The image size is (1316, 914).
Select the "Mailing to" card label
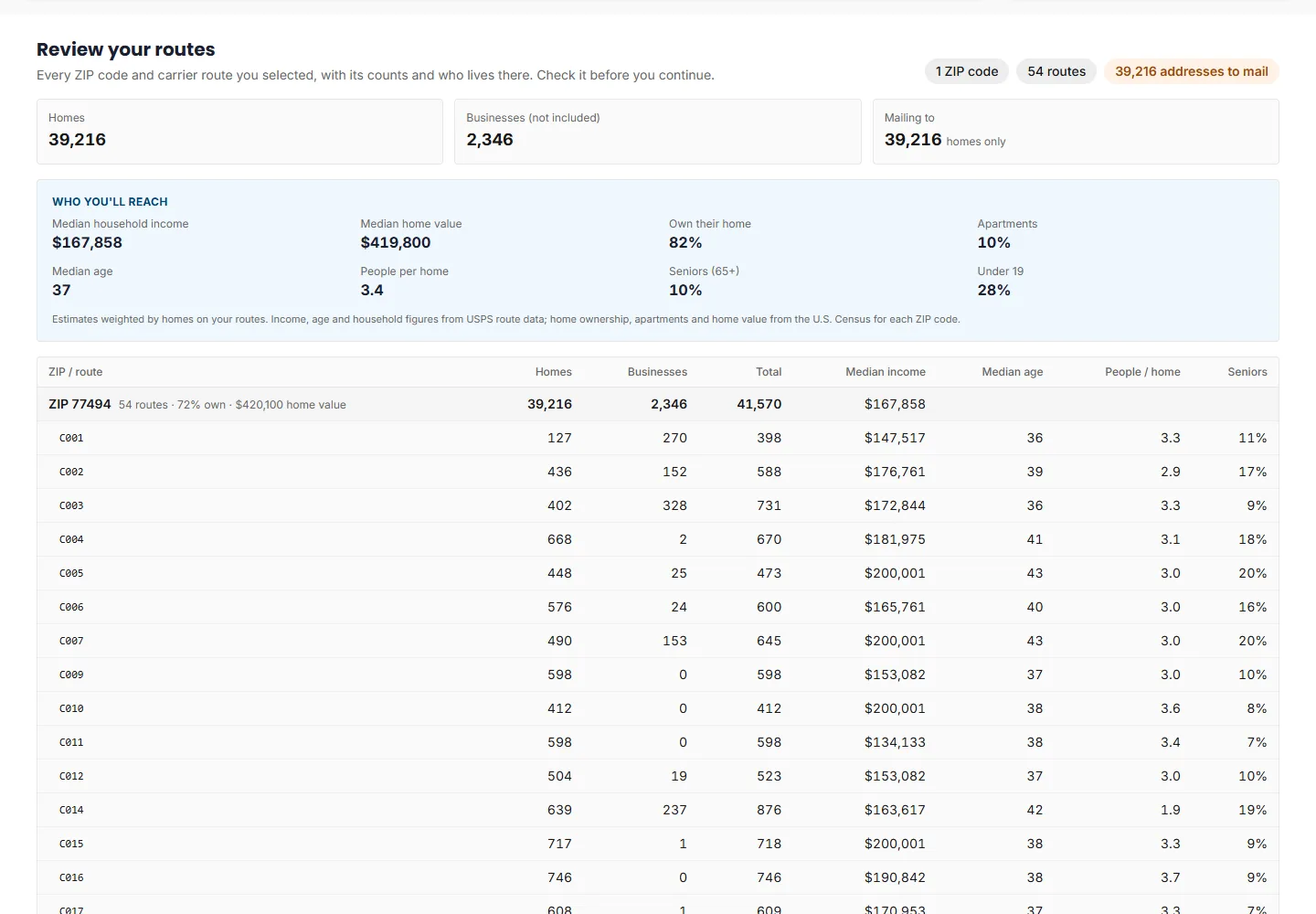click(x=909, y=118)
